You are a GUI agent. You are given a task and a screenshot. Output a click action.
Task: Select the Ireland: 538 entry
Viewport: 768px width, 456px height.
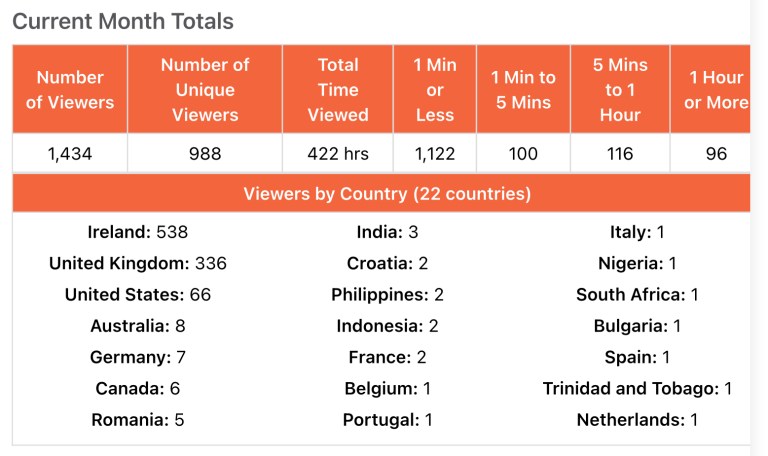point(138,232)
